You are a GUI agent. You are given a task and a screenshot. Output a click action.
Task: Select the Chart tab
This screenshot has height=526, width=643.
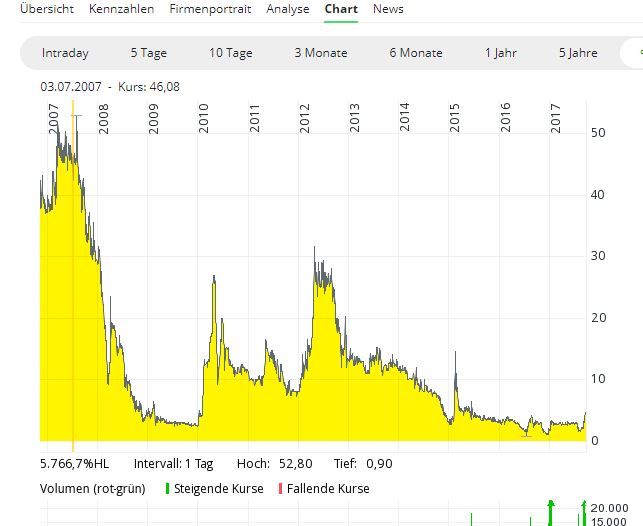341,9
